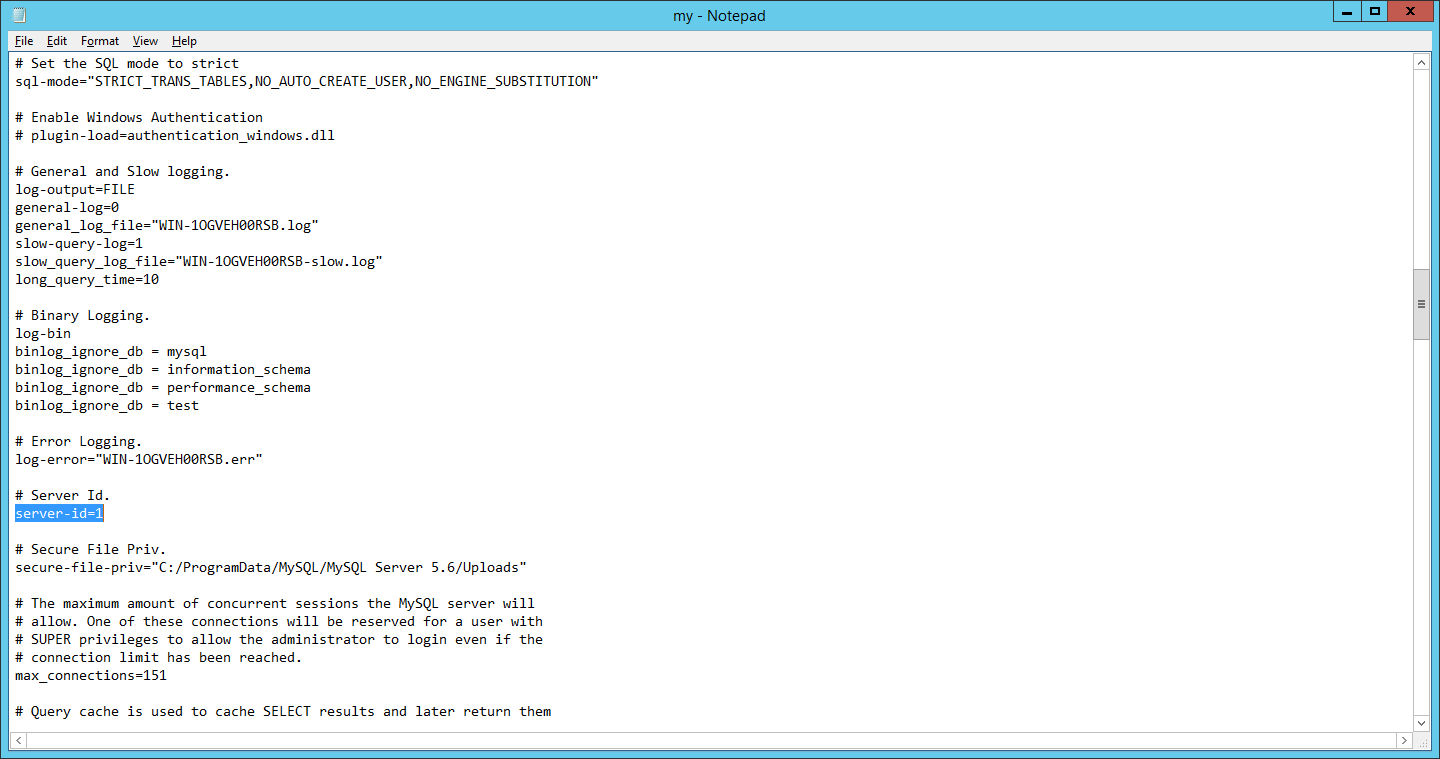Click the '# Enable Windows Authentication' comment

pos(139,117)
